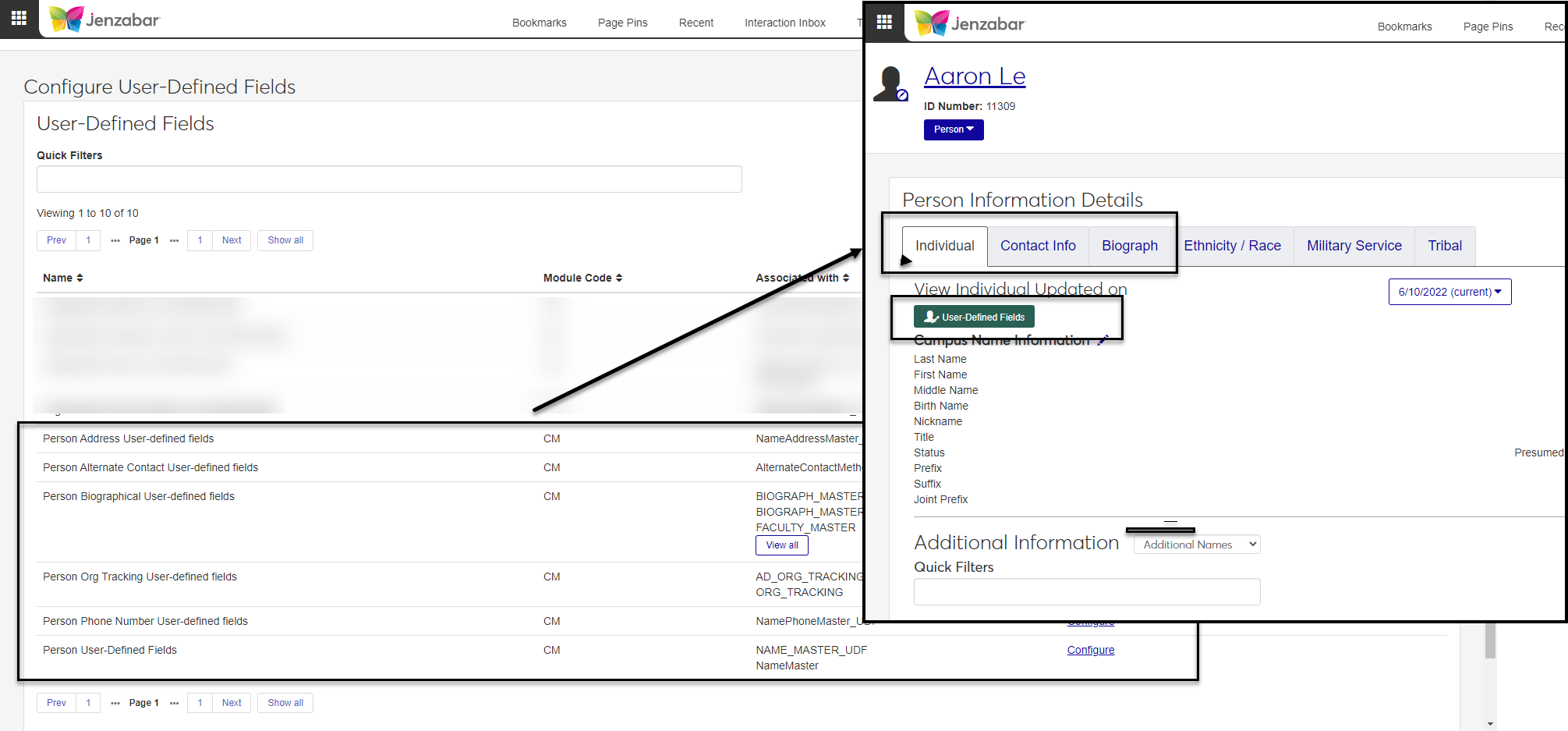
Task: Open the Ethnicity / Race tab
Action: [x=1232, y=246]
